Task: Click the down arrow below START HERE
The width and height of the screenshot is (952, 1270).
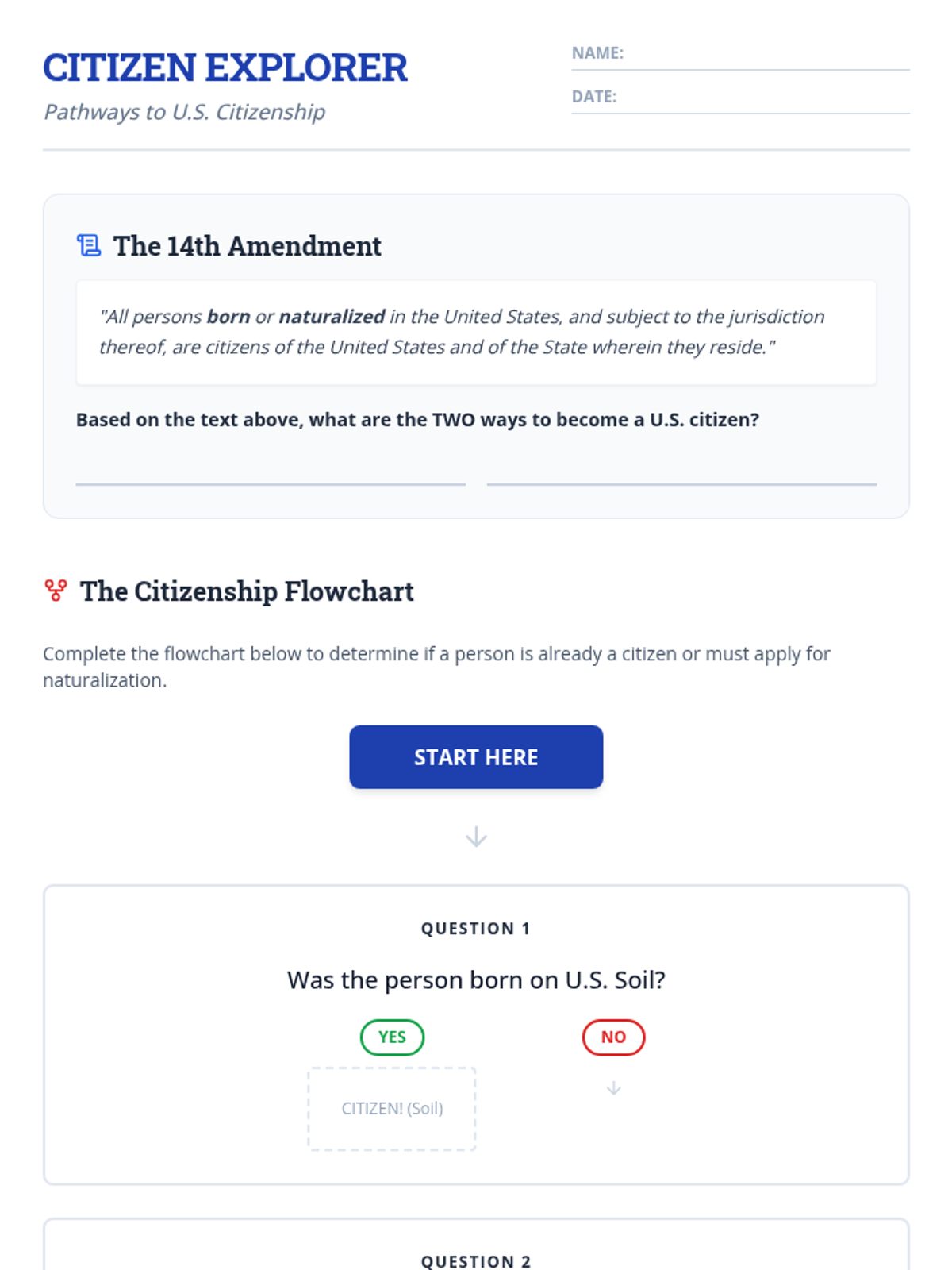Action: pyautogui.click(x=476, y=837)
